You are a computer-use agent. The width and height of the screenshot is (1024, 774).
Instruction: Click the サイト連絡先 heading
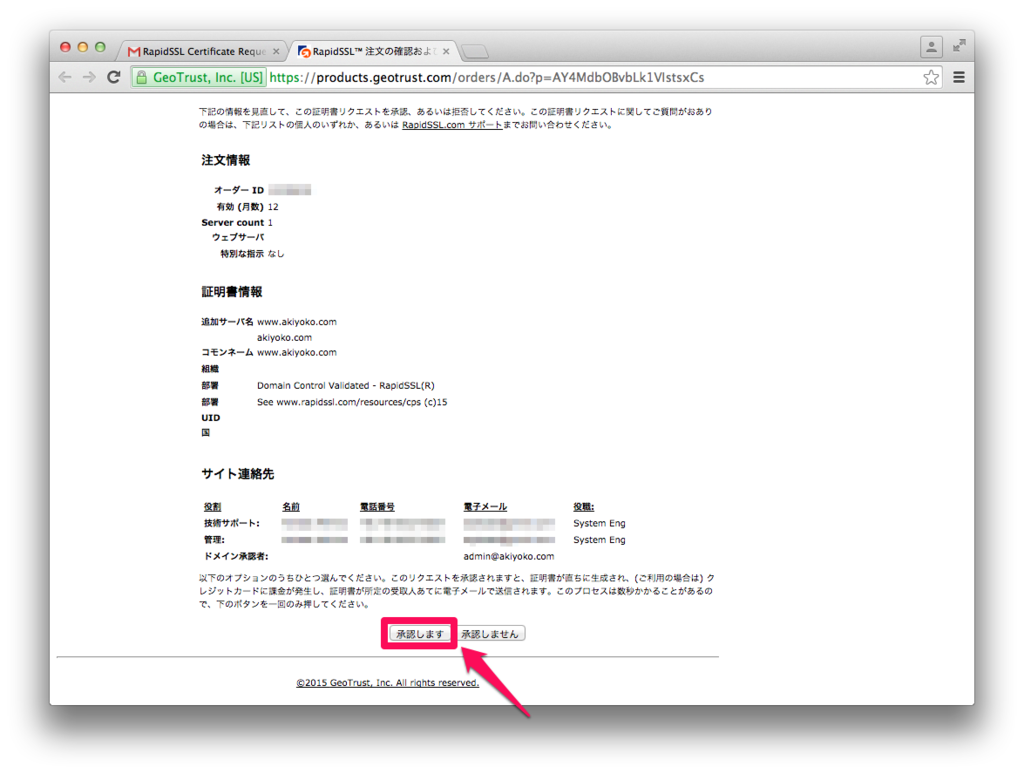[x=238, y=474]
